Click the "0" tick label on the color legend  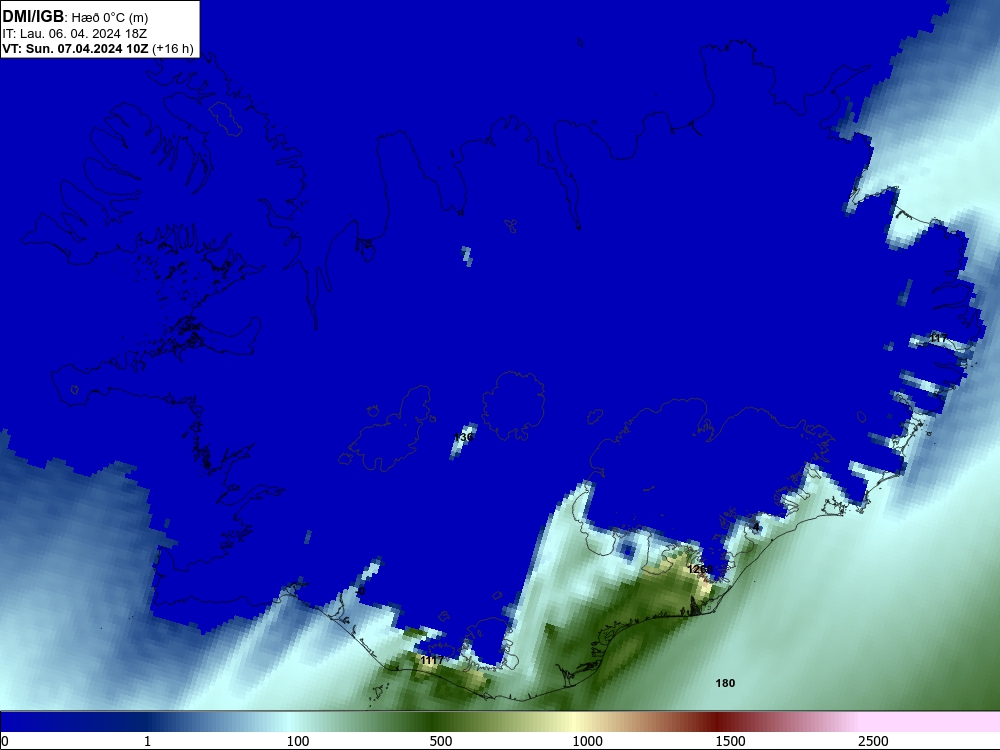tap(6, 741)
